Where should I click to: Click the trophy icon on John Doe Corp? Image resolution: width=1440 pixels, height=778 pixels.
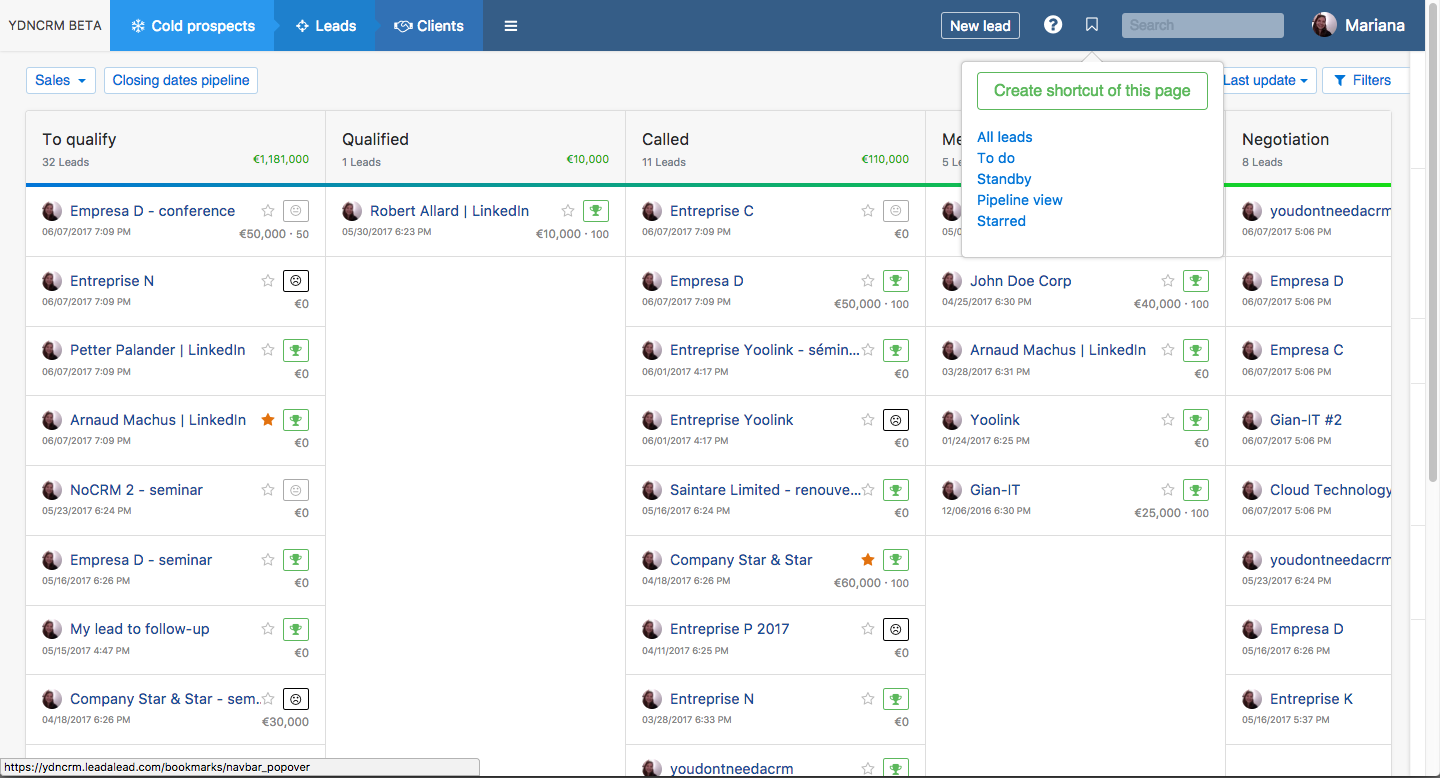[1195, 281]
